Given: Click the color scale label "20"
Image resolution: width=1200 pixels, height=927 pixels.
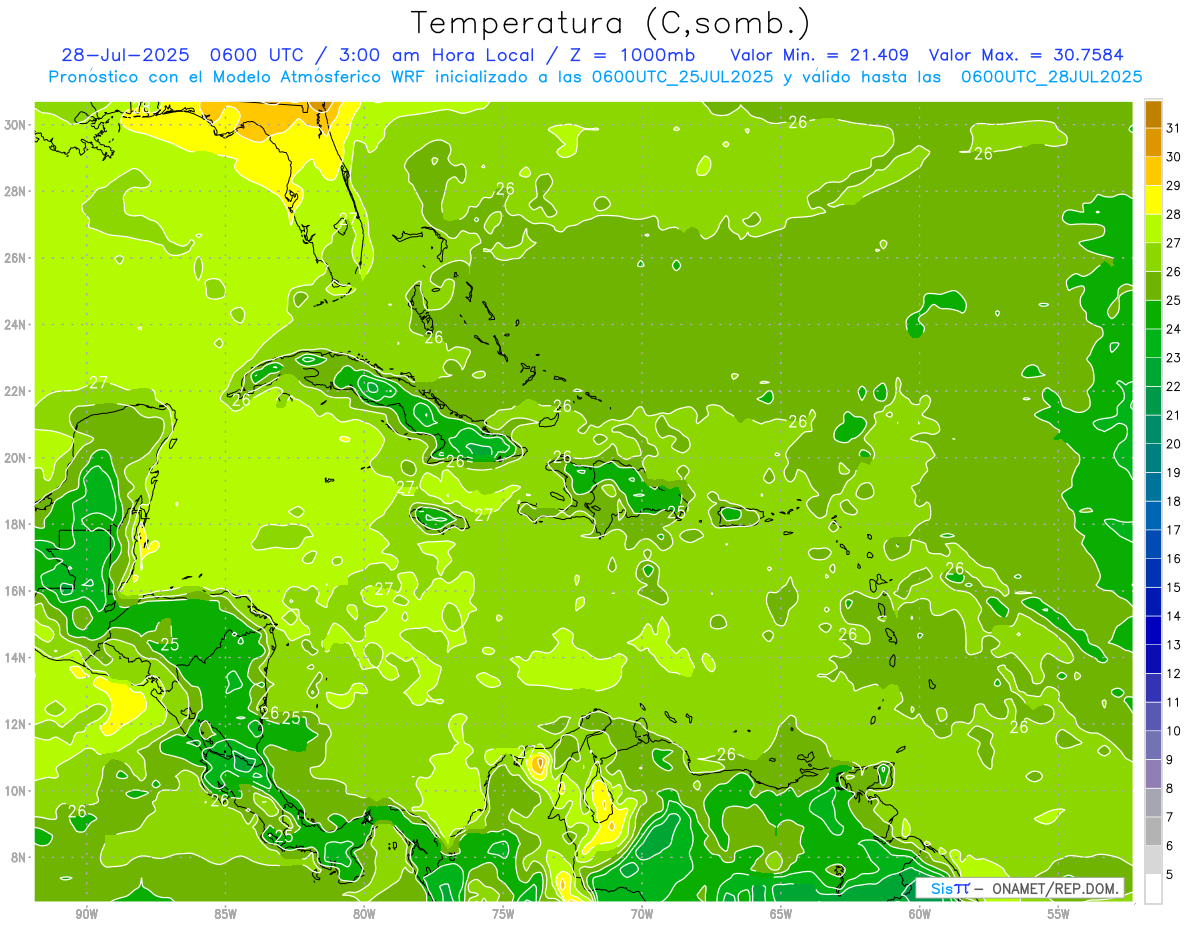Looking at the screenshot, I should click(1174, 444).
